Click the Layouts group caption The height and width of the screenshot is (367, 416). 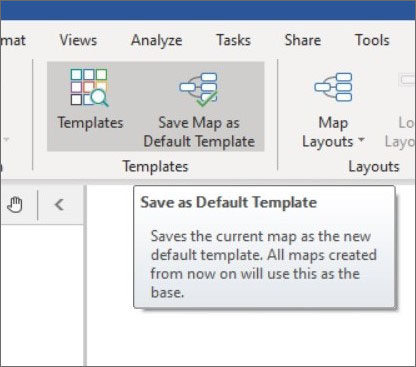click(x=374, y=166)
